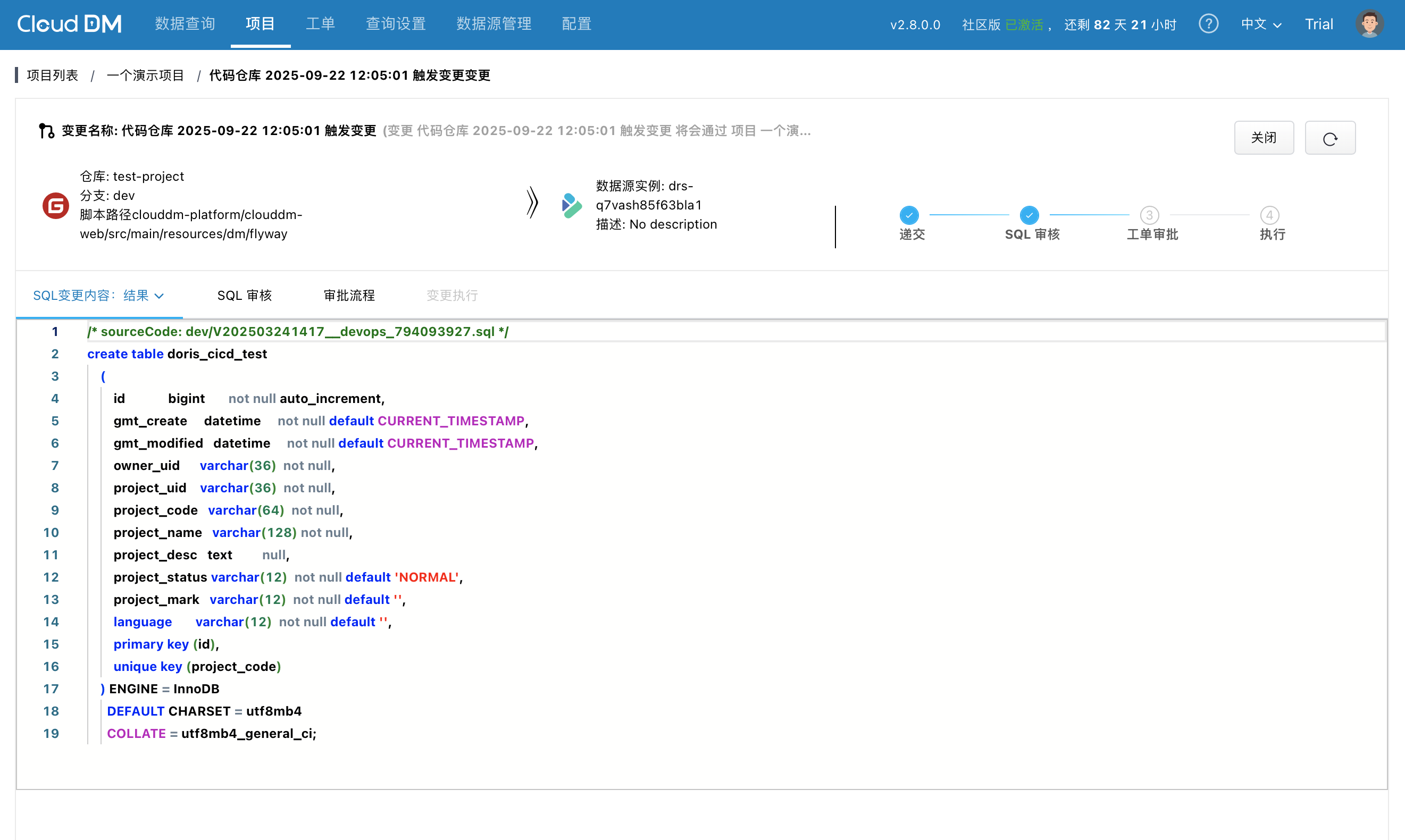Select the SQL 审核 step checkmark
The image size is (1405, 840).
(1028, 215)
